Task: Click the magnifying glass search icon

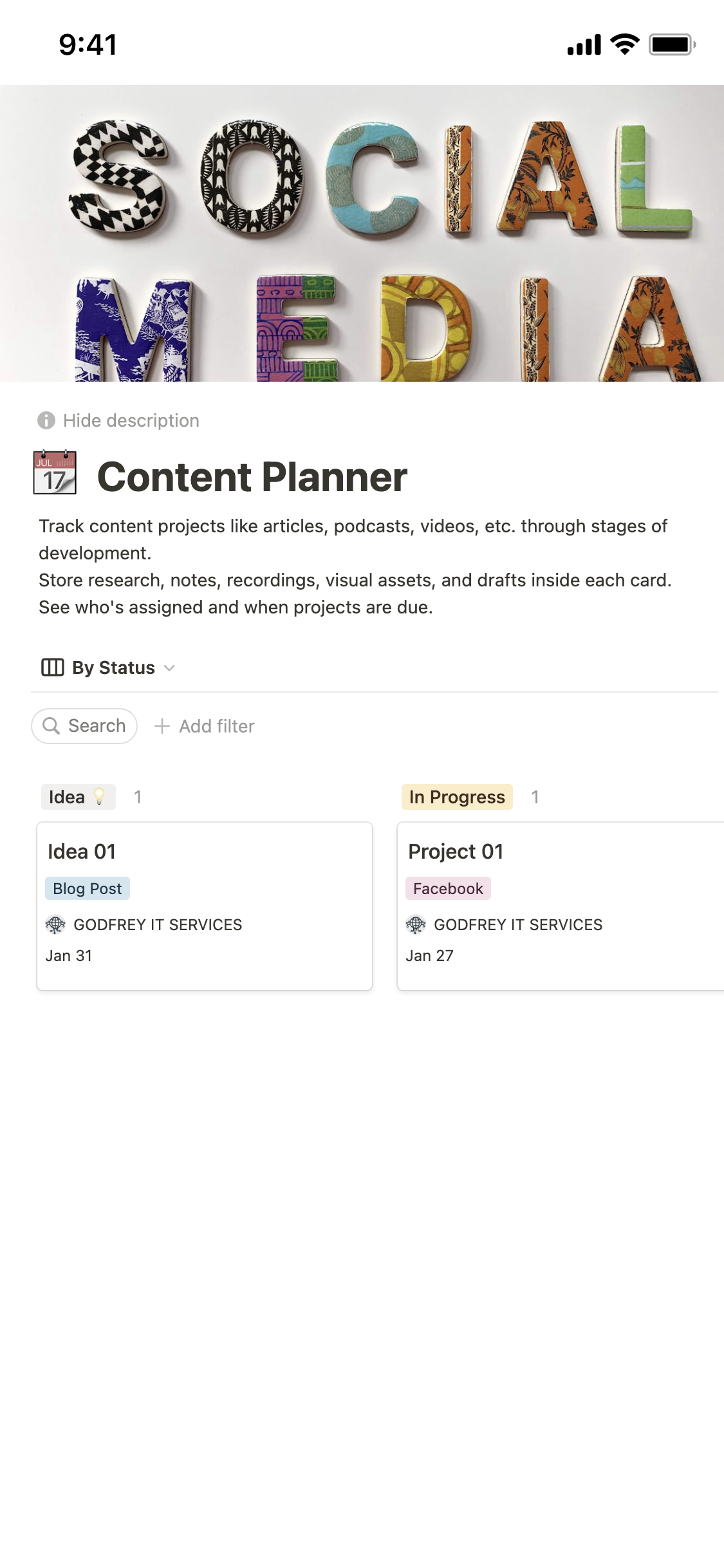Action: coord(51,726)
